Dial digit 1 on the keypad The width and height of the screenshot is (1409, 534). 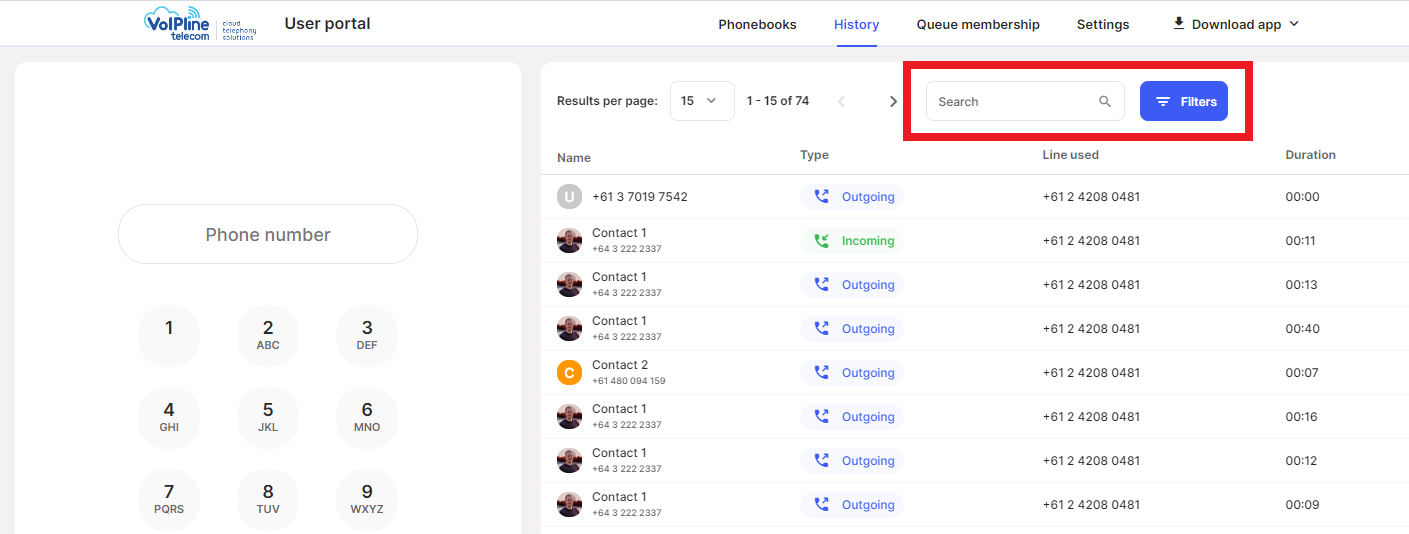tap(169, 336)
